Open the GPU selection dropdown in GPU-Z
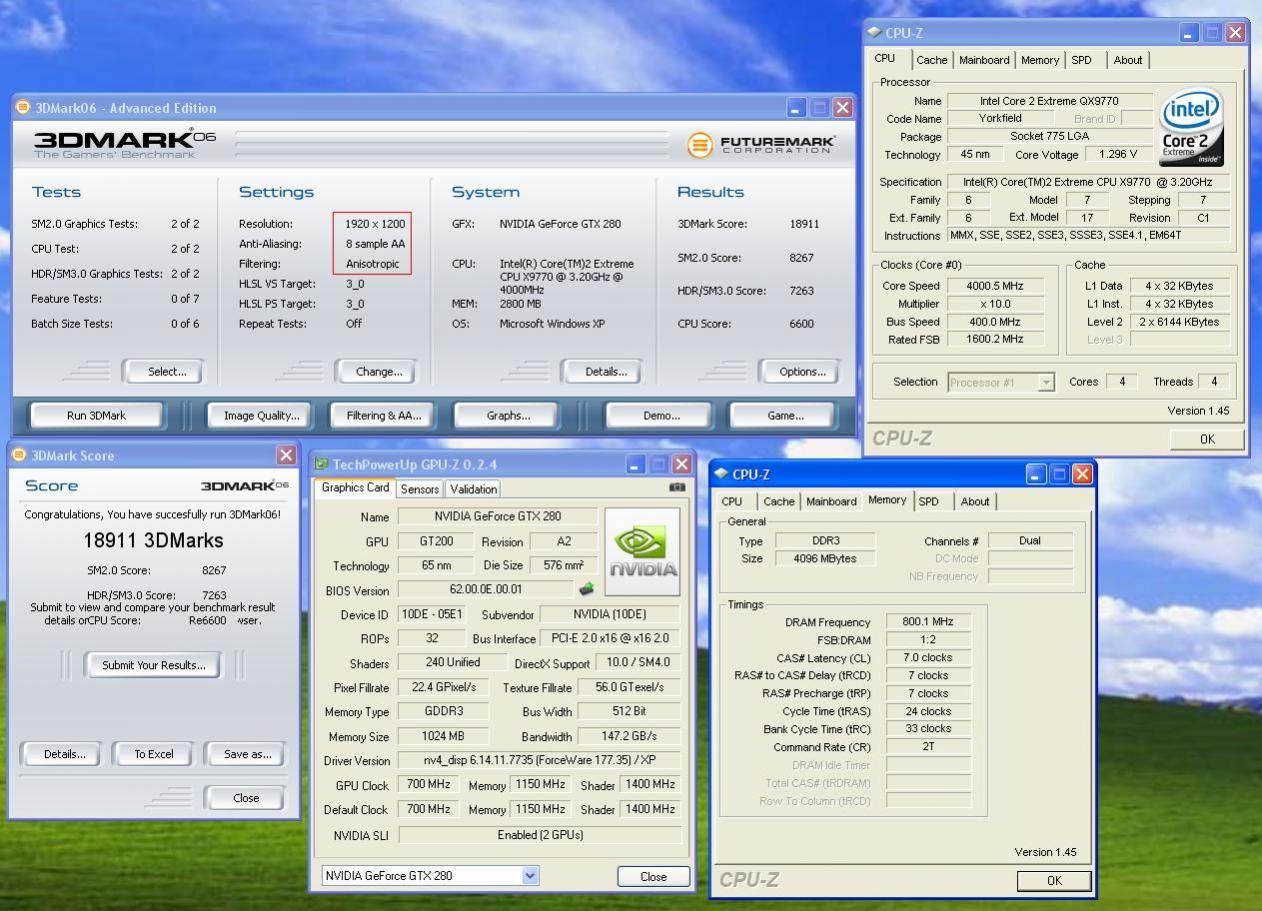 pos(530,875)
